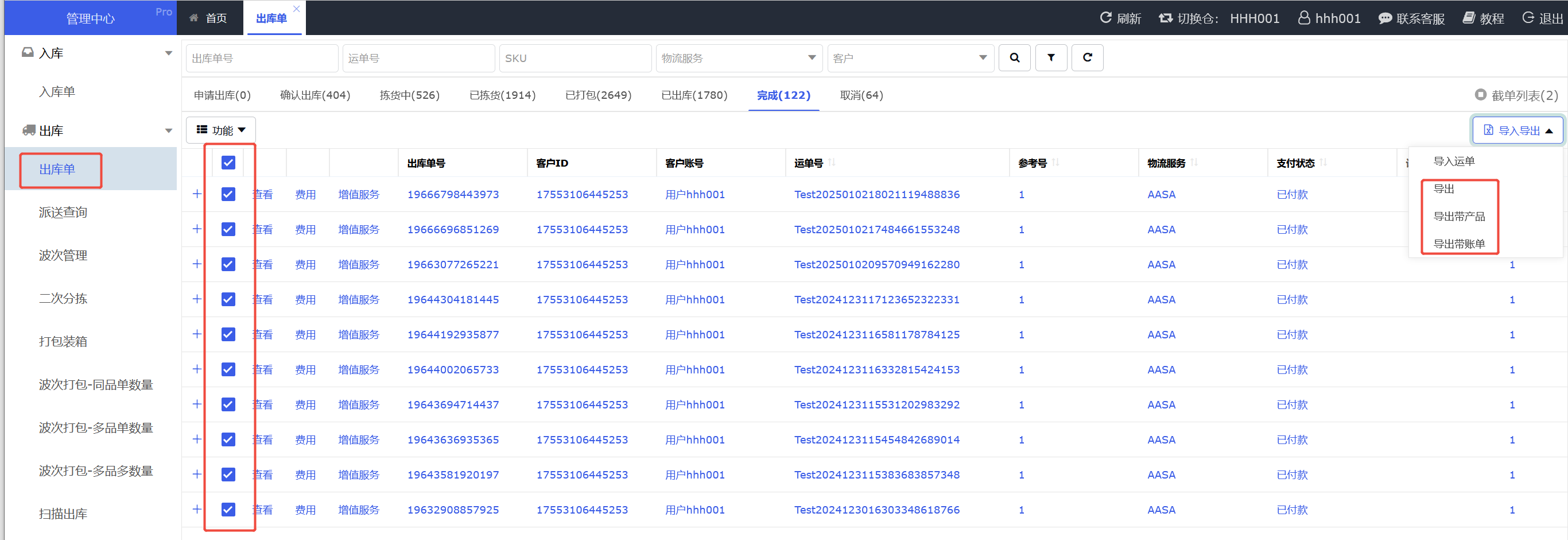Switch to 已打包(2649) tab

pos(597,95)
